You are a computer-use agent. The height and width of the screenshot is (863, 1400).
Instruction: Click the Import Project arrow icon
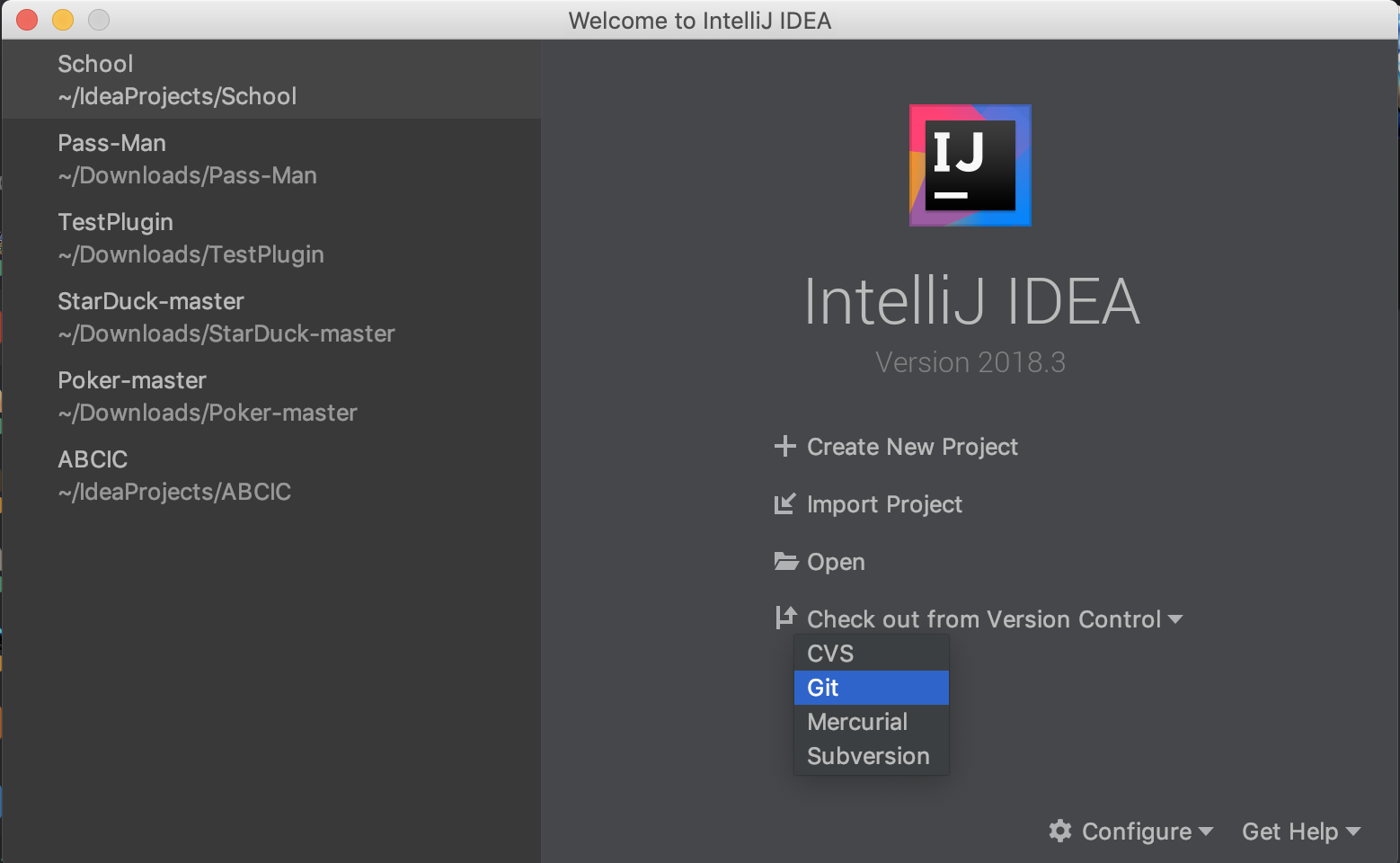pyautogui.click(x=784, y=503)
